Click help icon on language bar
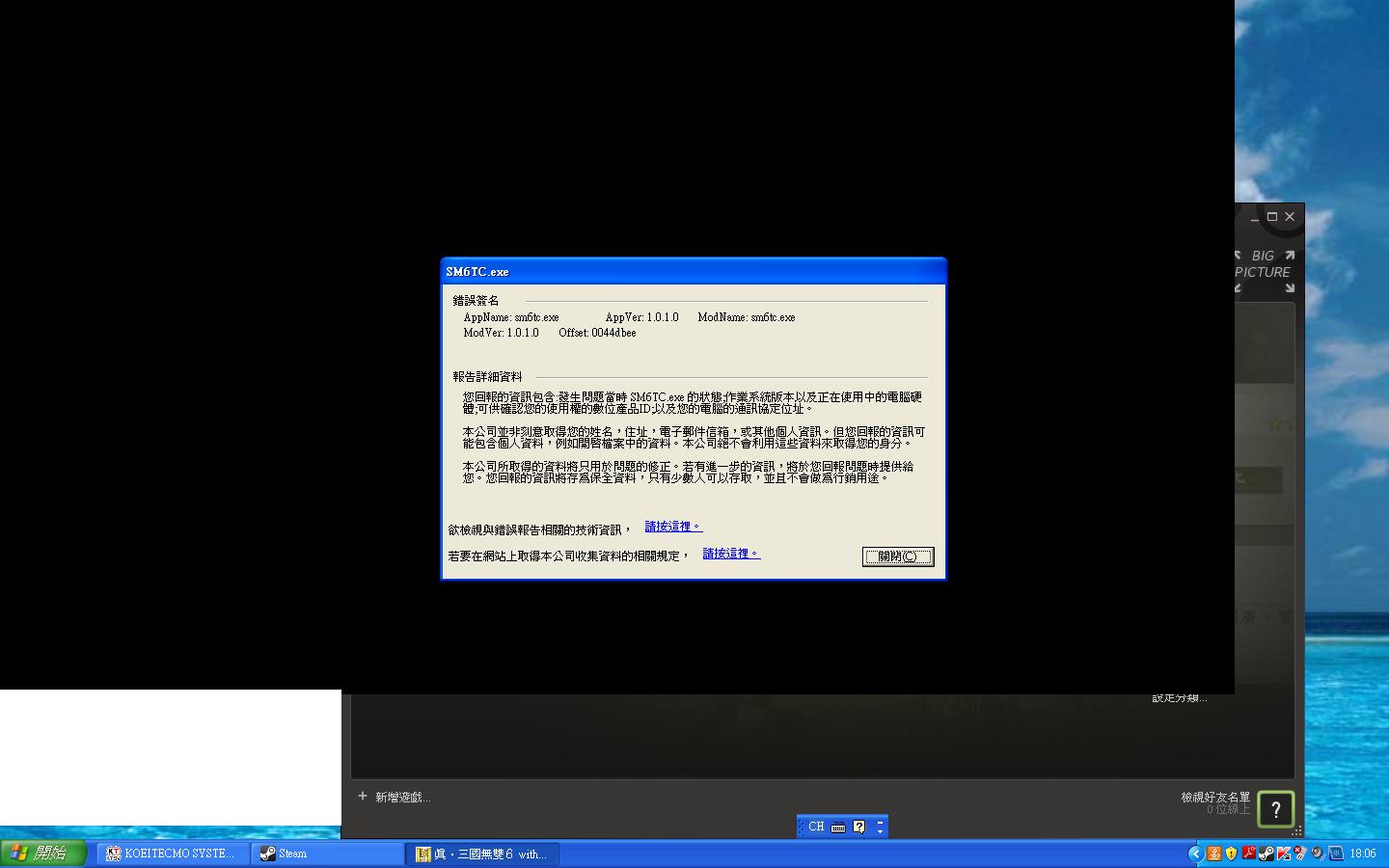 point(858,827)
